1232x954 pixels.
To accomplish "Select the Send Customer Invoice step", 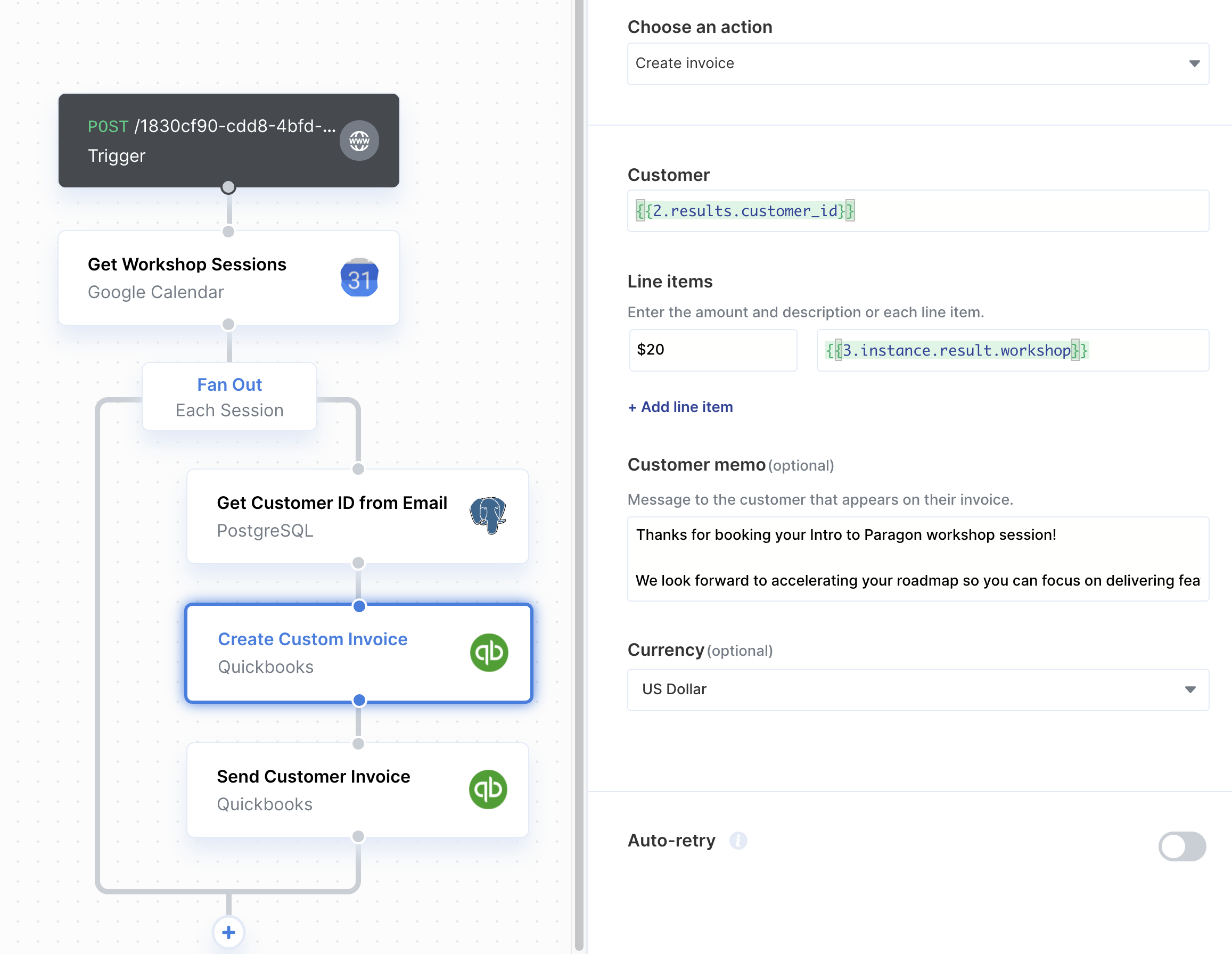I will click(358, 790).
